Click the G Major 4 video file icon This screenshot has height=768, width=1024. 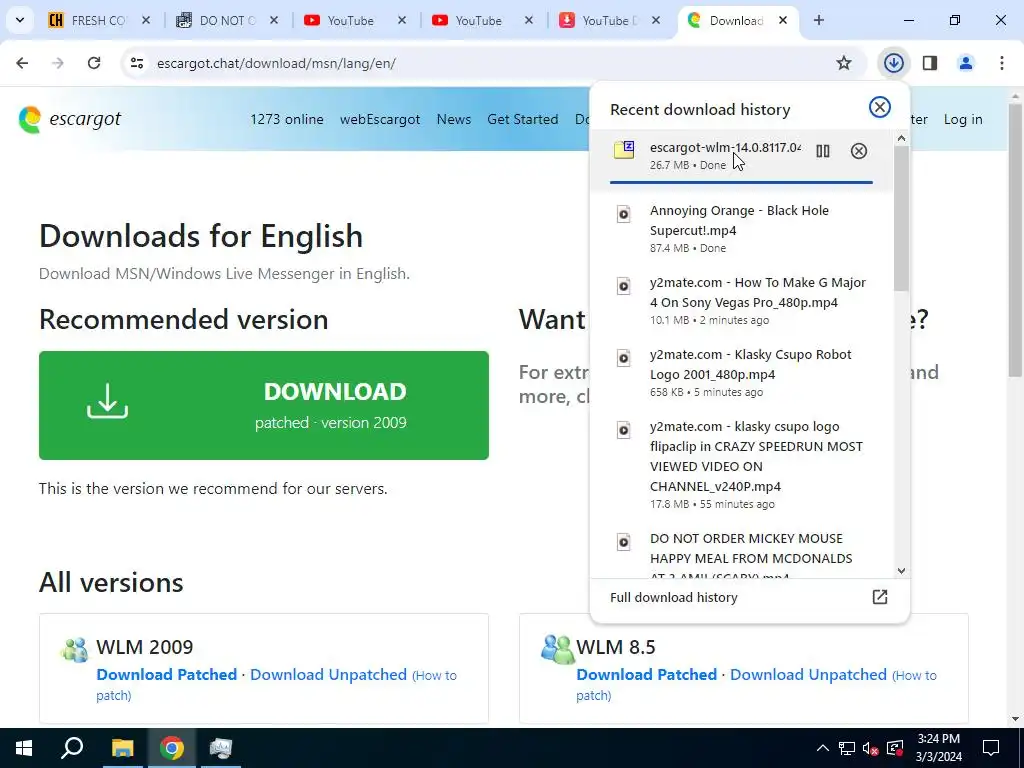coord(624,285)
